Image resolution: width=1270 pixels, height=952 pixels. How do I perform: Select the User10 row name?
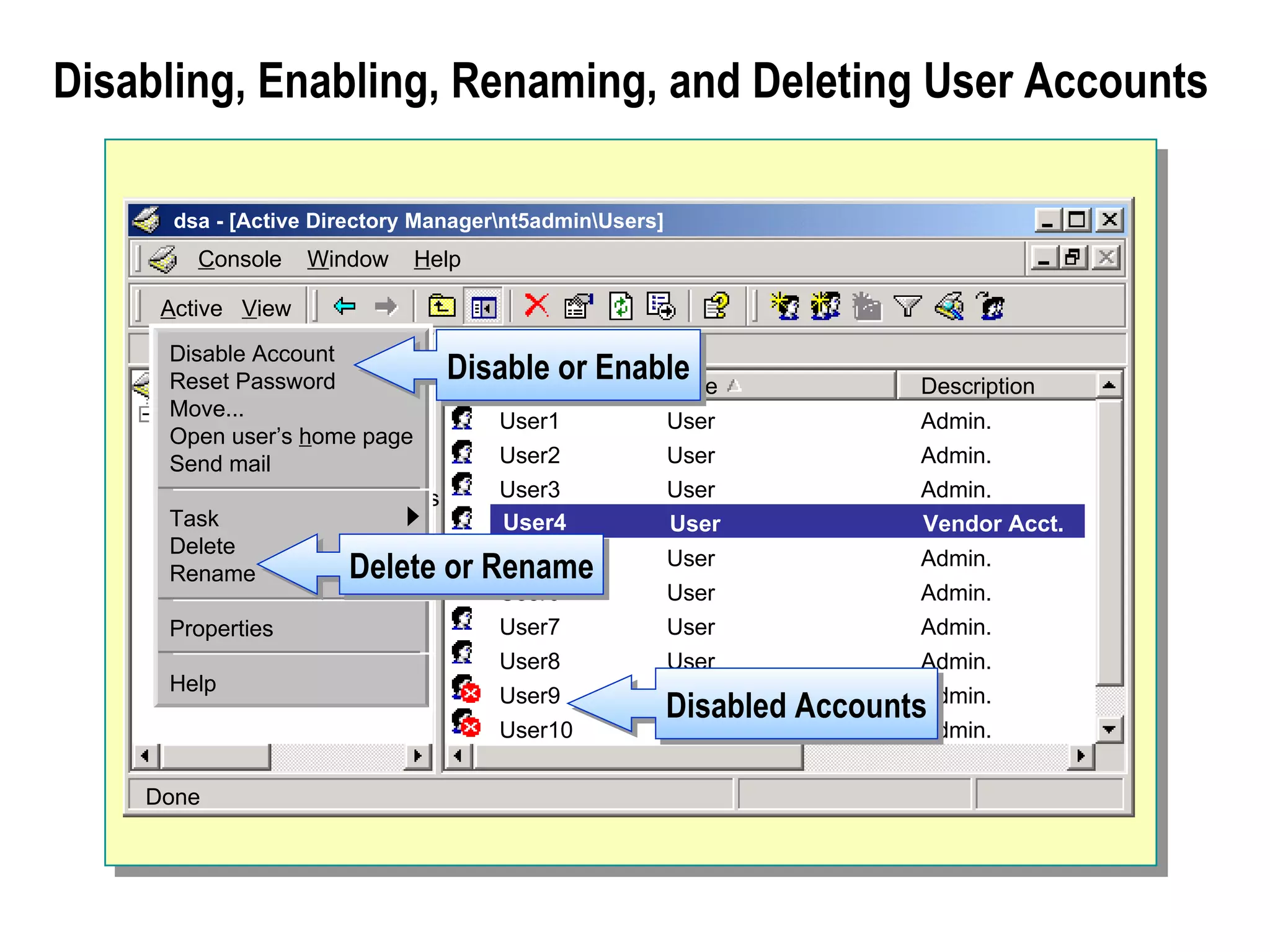[536, 729]
